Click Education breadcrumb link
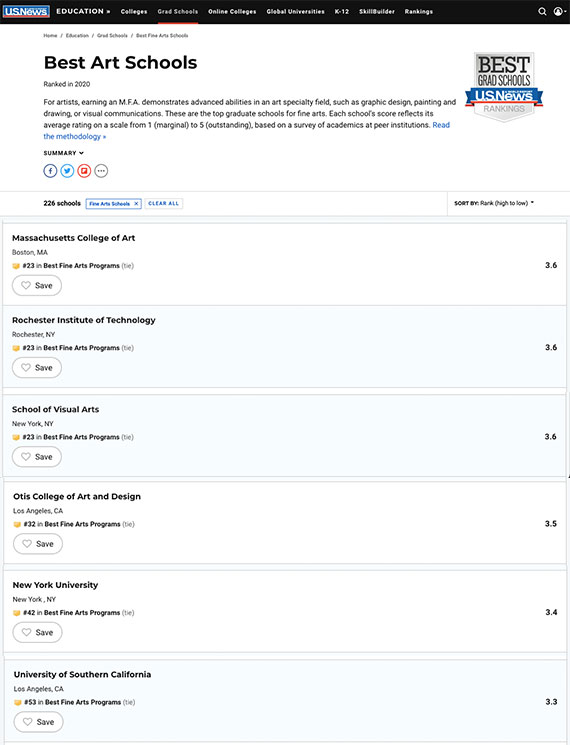570x745 pixels. pyautogui.click(x=77, y=36)
